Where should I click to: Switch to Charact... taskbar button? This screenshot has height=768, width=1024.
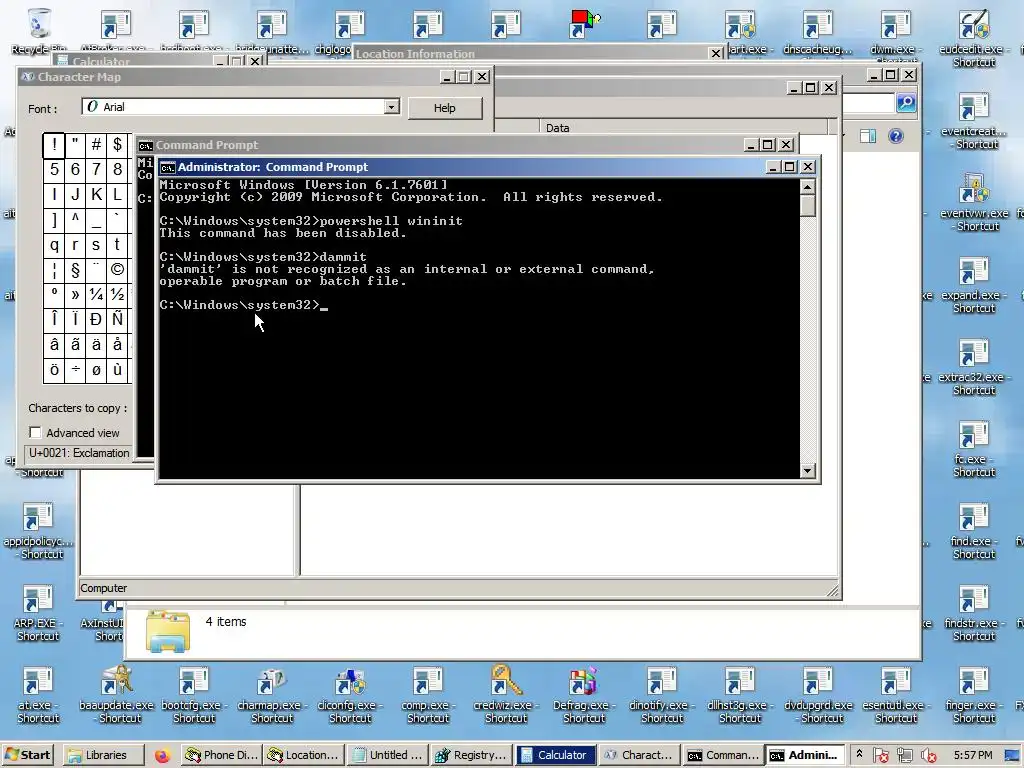(x=638, y=755)
